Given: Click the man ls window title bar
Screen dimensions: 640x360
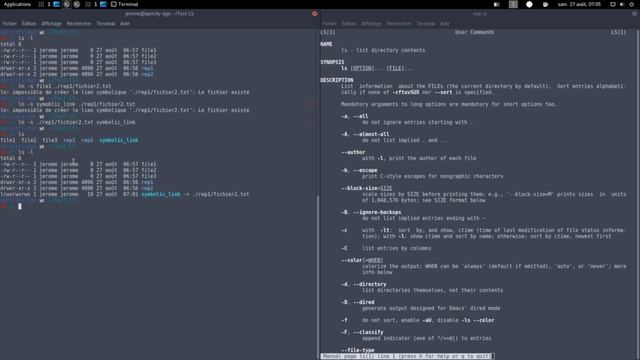Looking at the screenshot, I should click(480, 13).
